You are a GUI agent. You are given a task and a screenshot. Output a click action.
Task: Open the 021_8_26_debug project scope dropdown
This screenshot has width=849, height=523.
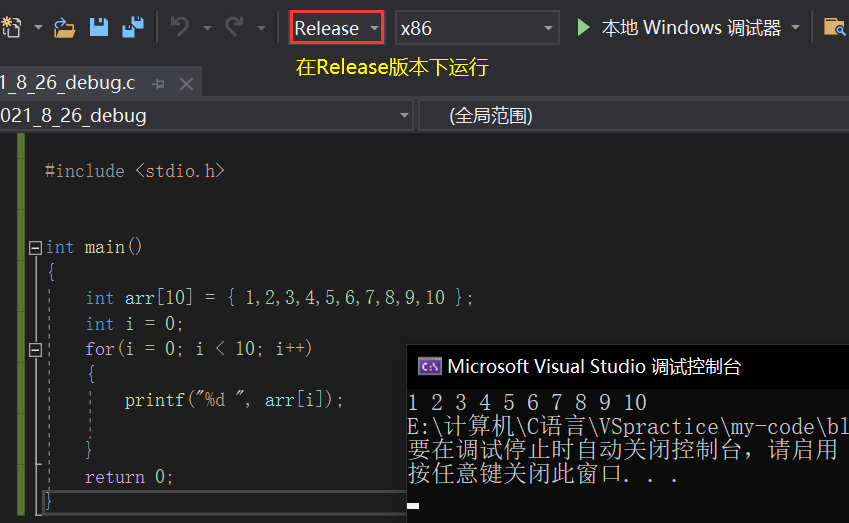pyautogui.click(x=206, y=115)
